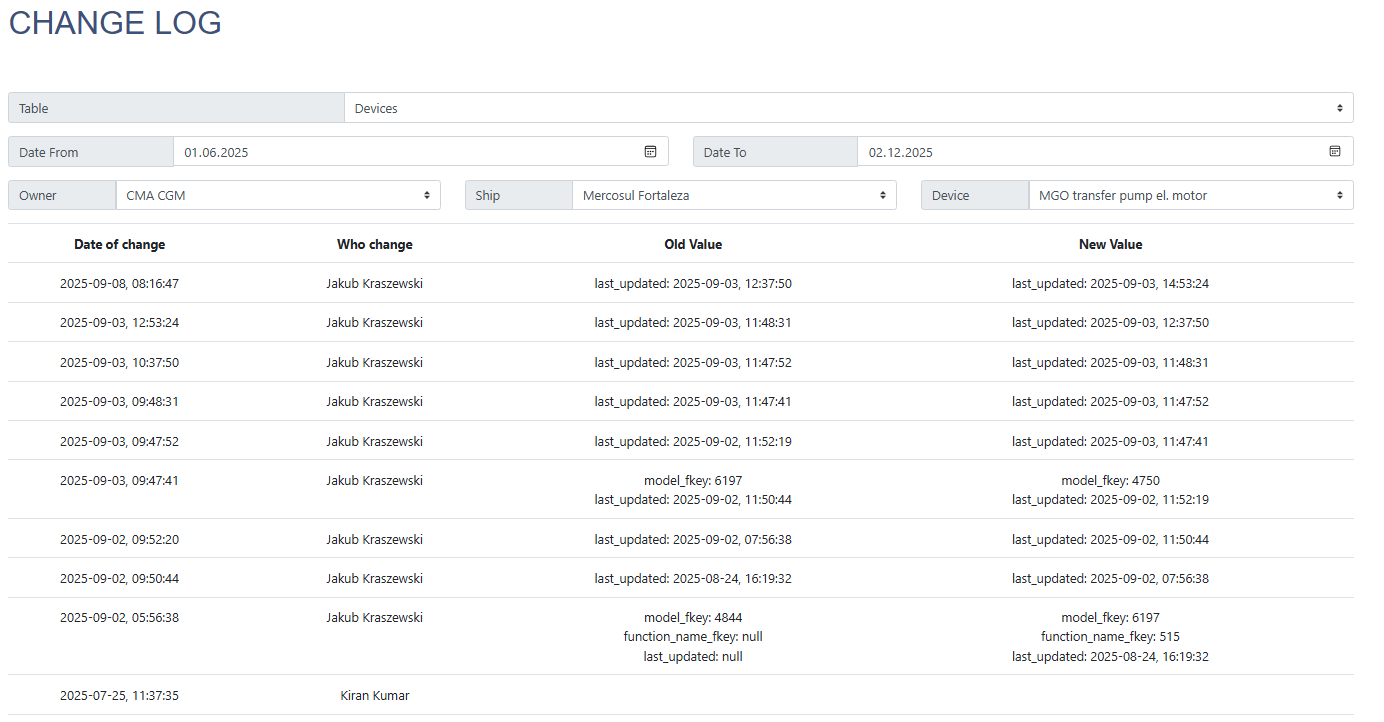Click the Date To field text 02.12.2025
This screenshot has height=722, width=1384.
pos(901,153)
